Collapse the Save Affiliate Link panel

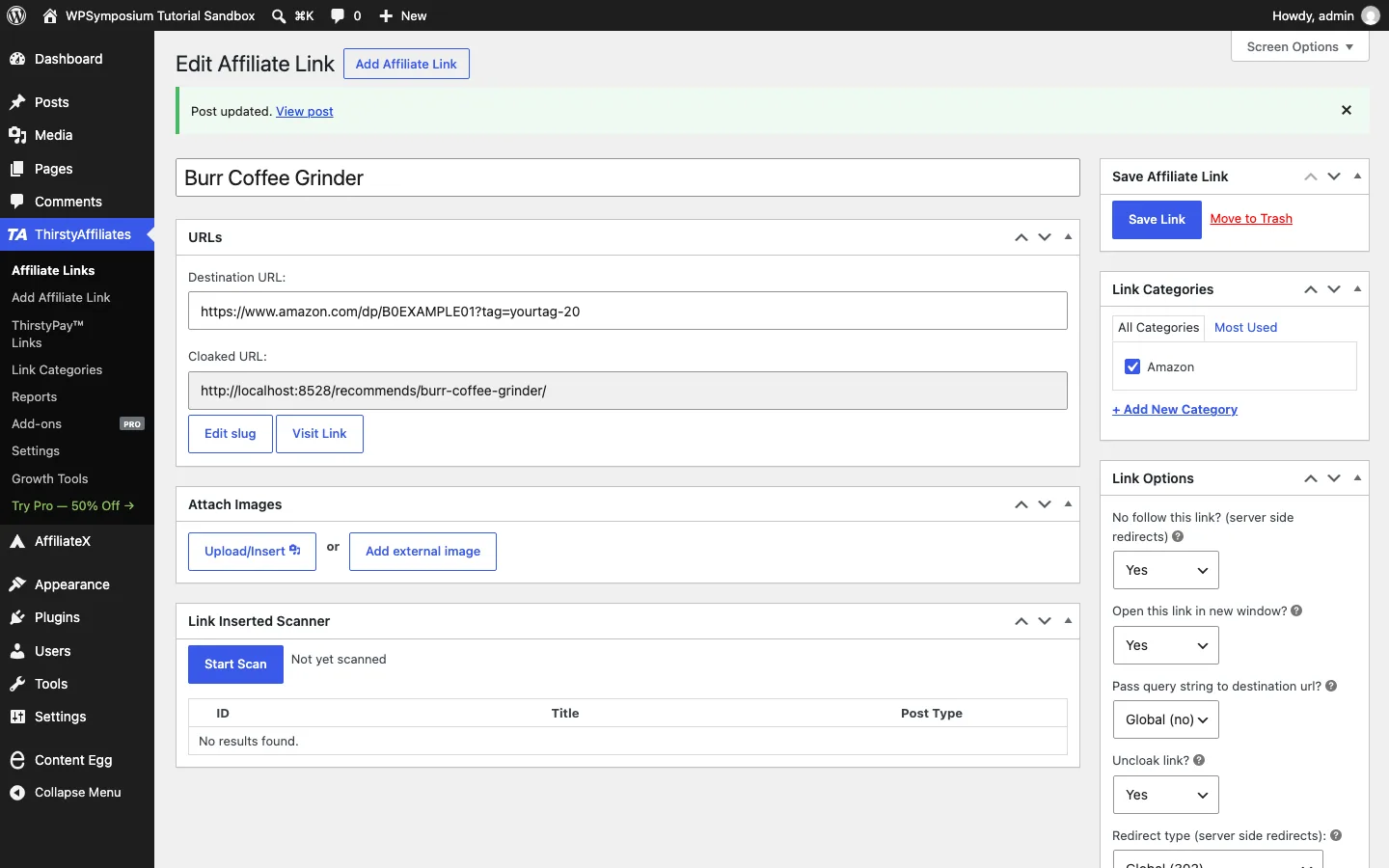tap(1357, 176)
